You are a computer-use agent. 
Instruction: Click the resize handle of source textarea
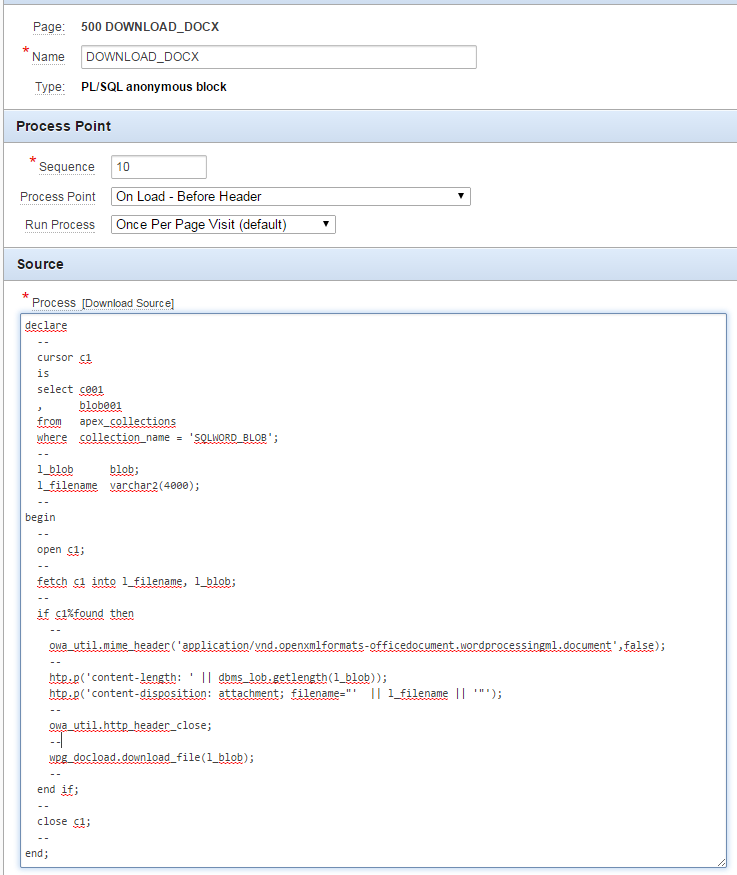[721, 862]
